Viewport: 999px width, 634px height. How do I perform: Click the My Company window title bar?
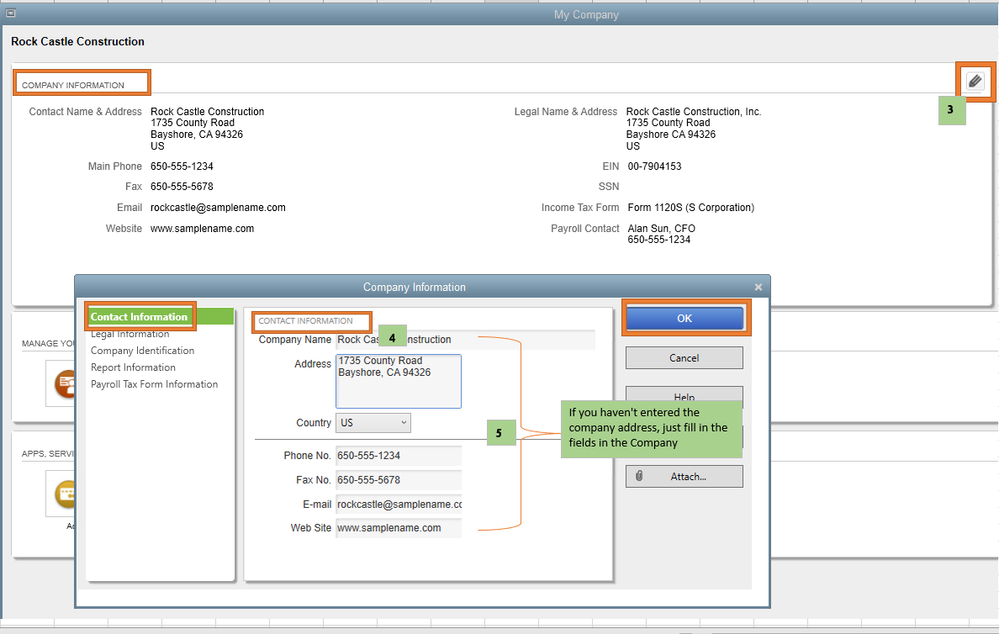click(x=500, y=14)
